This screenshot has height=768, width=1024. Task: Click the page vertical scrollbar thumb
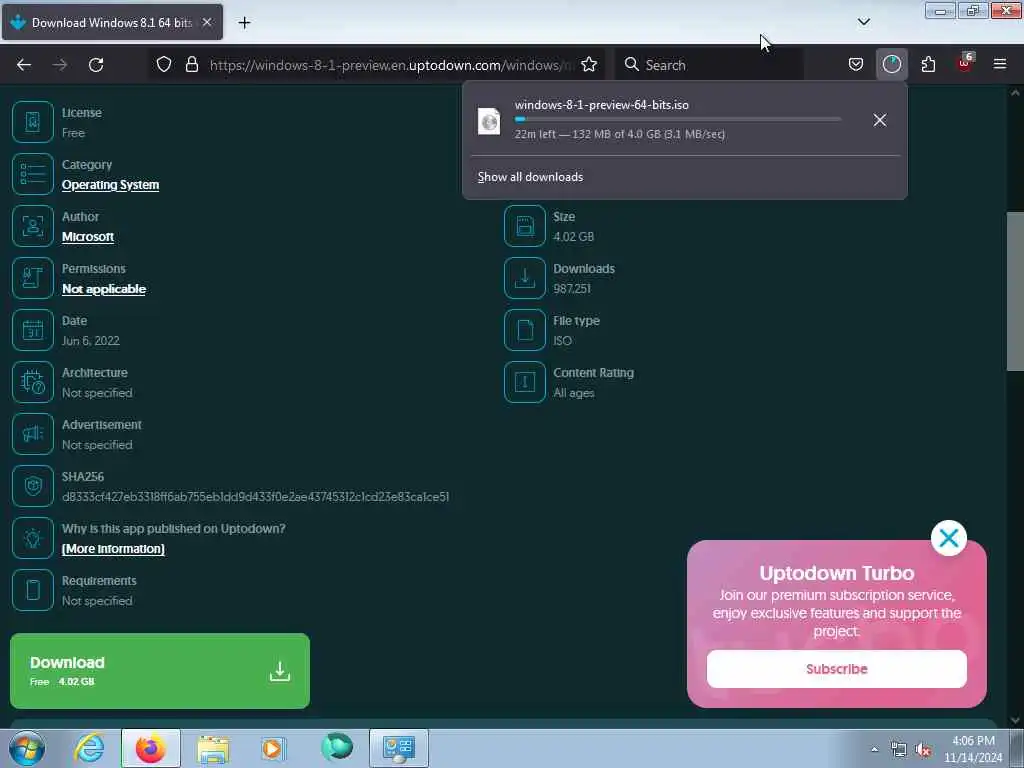tap(1015, 291)
